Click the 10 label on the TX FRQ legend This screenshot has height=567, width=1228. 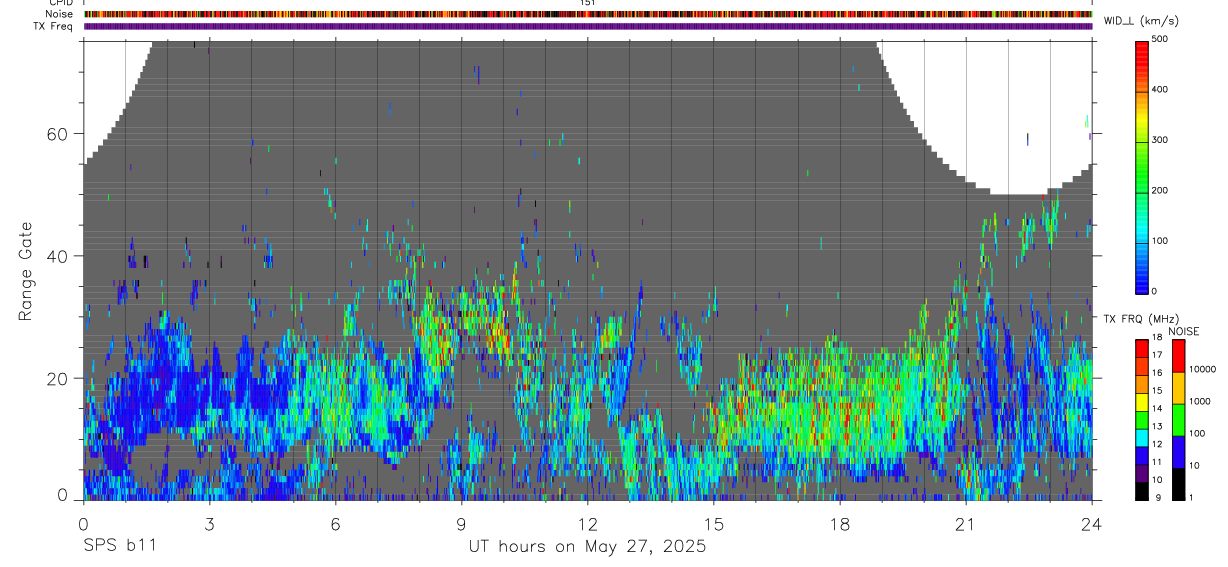[x=1158, y=480]
